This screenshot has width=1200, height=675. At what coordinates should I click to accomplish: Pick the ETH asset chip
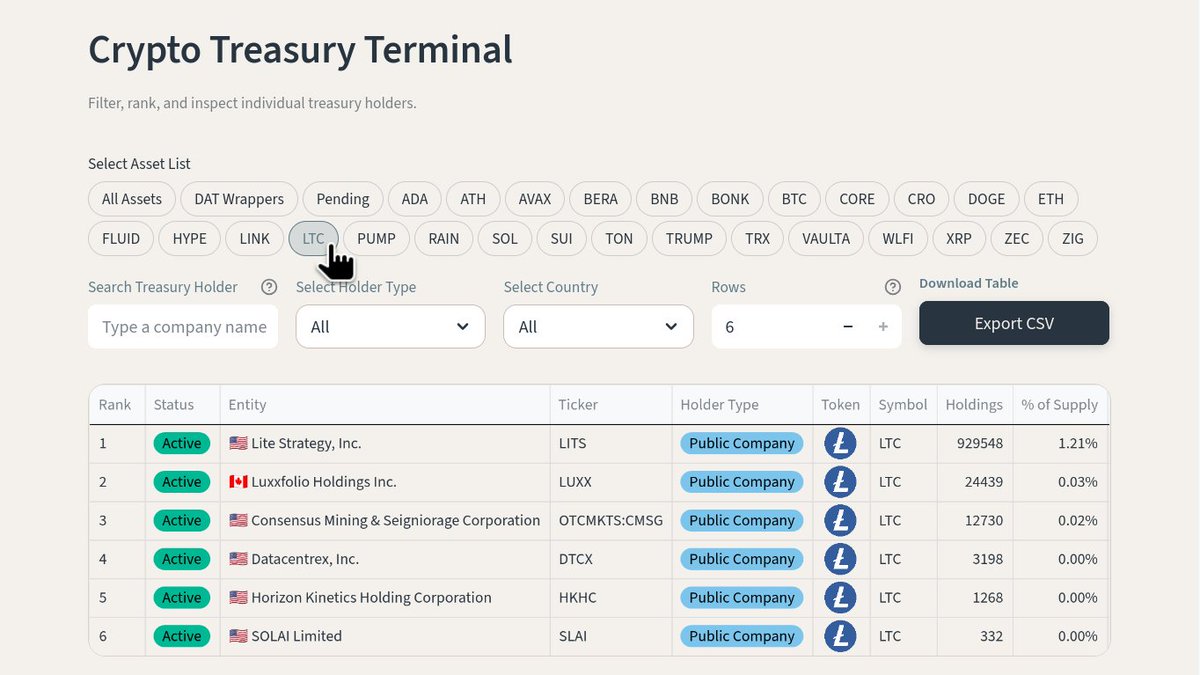point(1051,199)
